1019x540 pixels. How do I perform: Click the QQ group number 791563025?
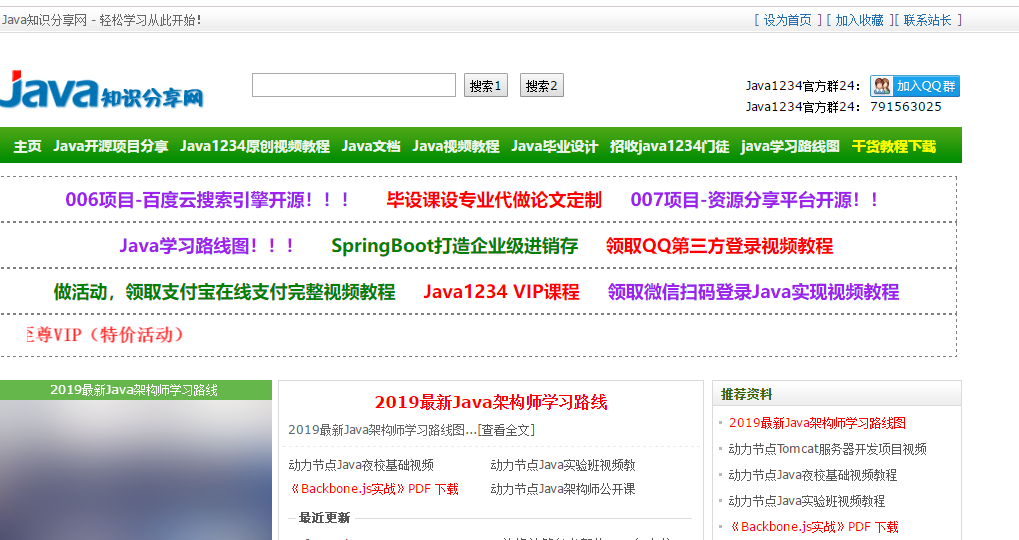906,107
